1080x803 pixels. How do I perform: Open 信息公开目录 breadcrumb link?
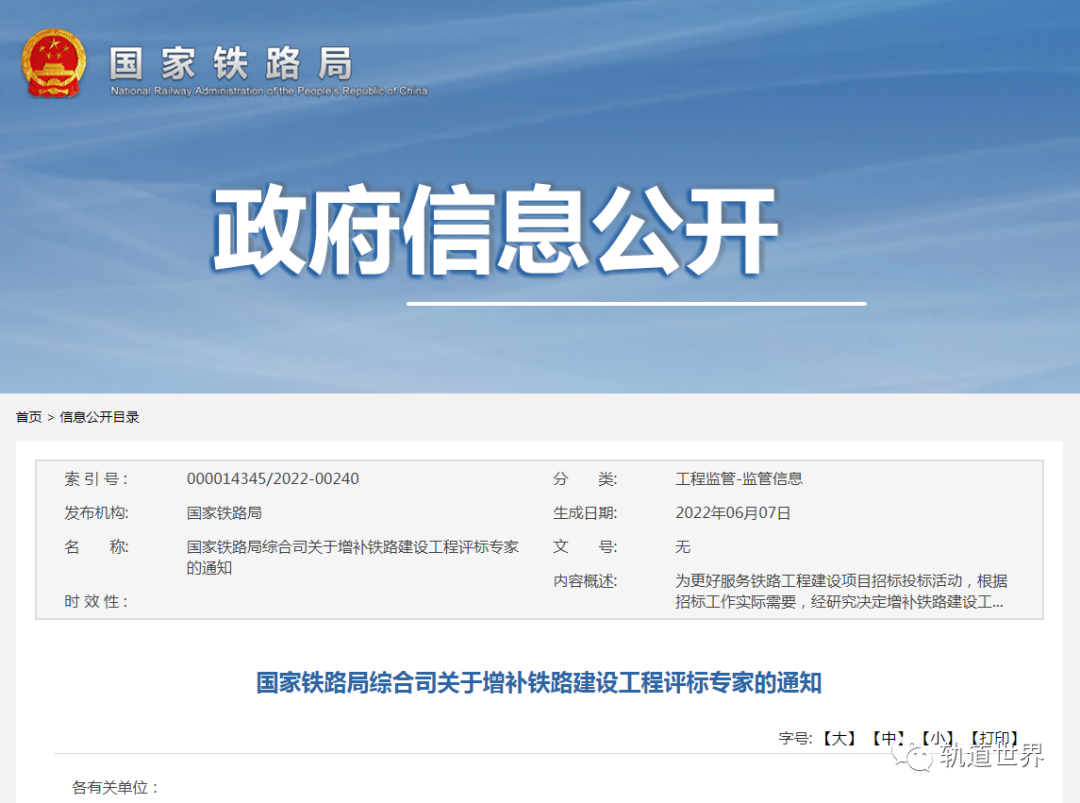coord(100,417)
